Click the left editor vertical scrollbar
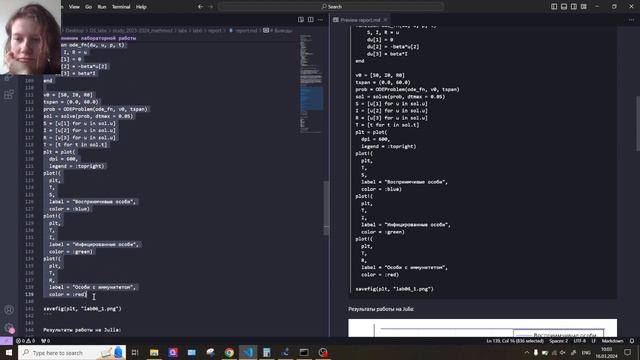This screenshot has height=360, width=640. click(326, 208)
